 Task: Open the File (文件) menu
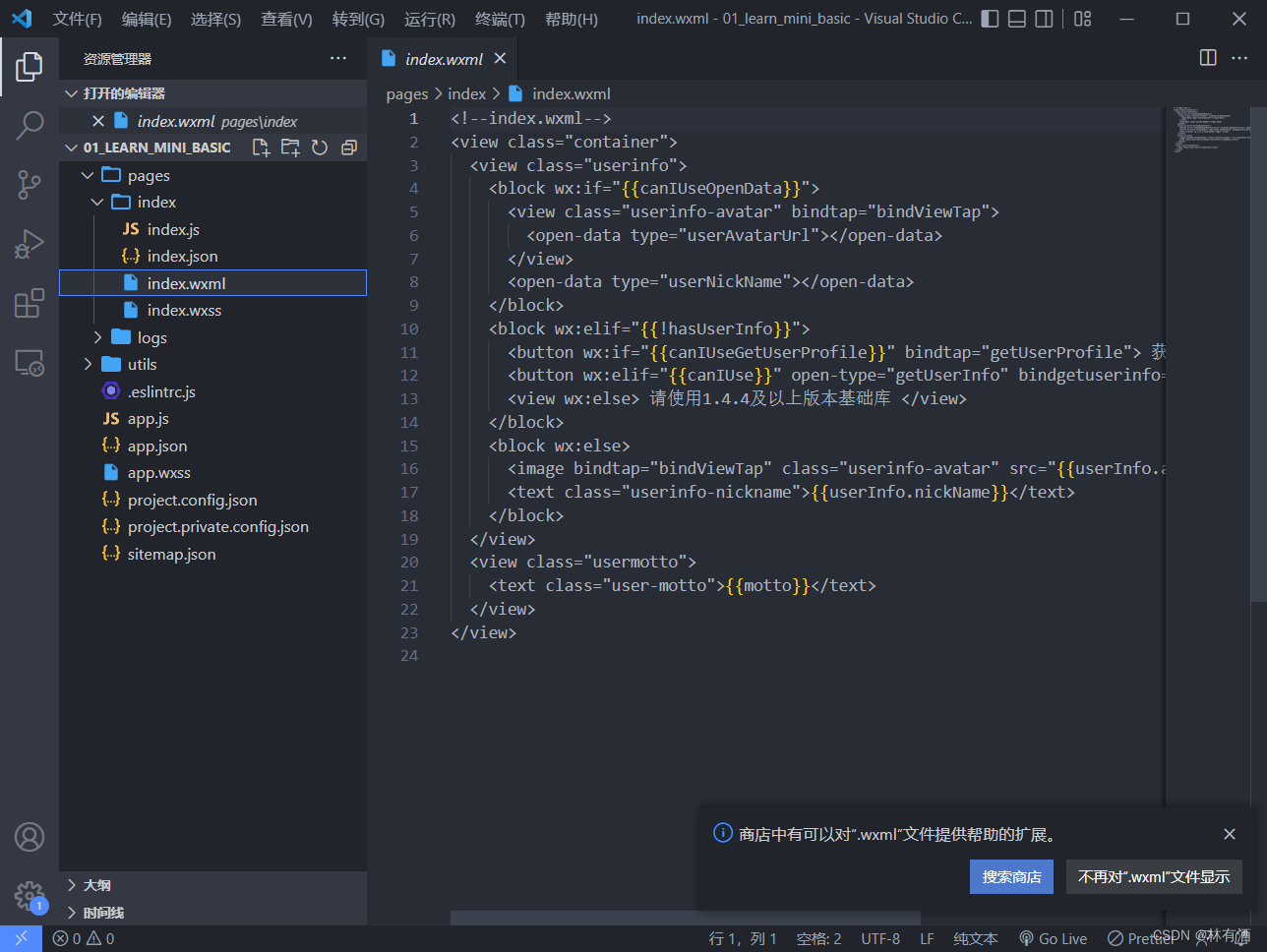[x=77, y=19]
